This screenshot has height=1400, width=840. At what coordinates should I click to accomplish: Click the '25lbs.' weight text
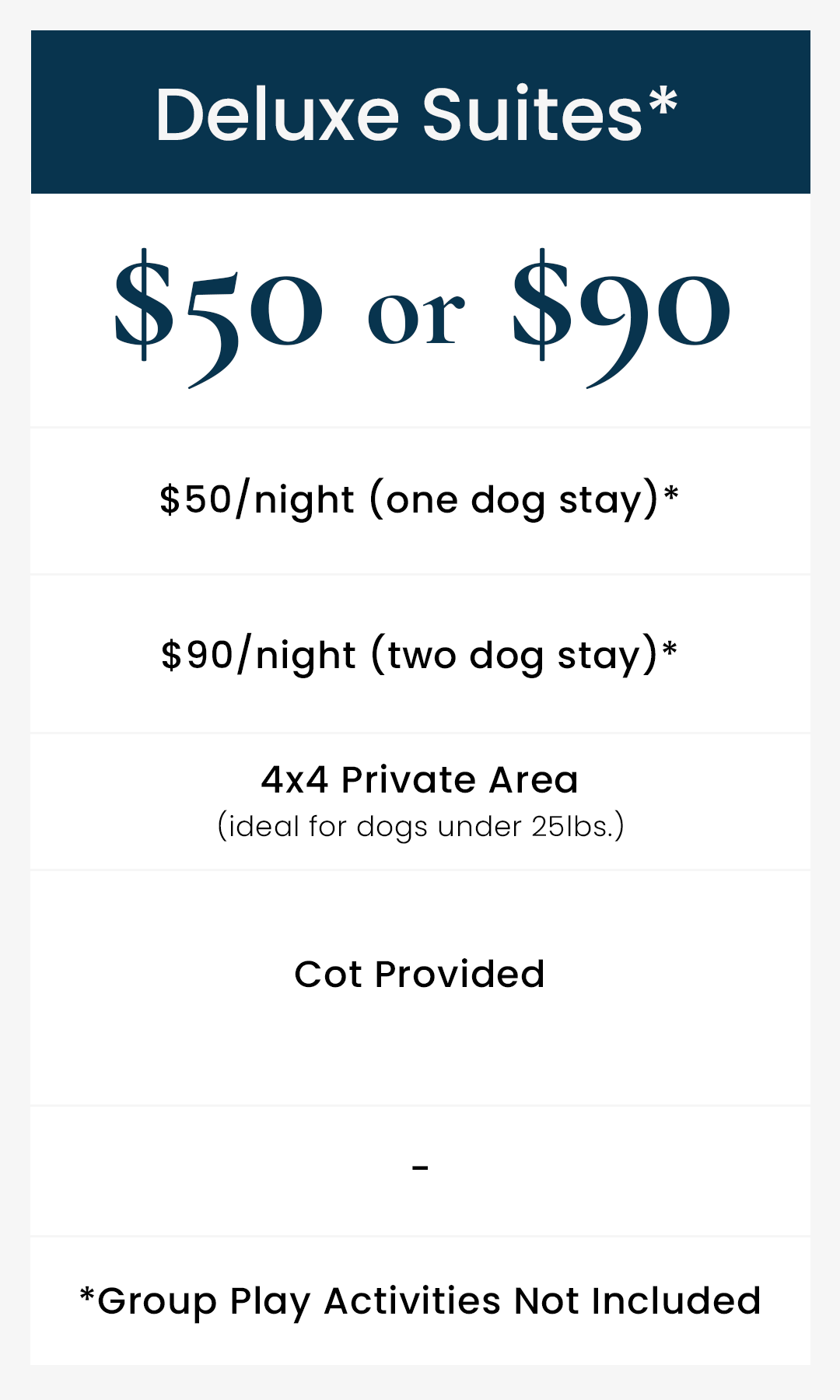click(578, 826)
